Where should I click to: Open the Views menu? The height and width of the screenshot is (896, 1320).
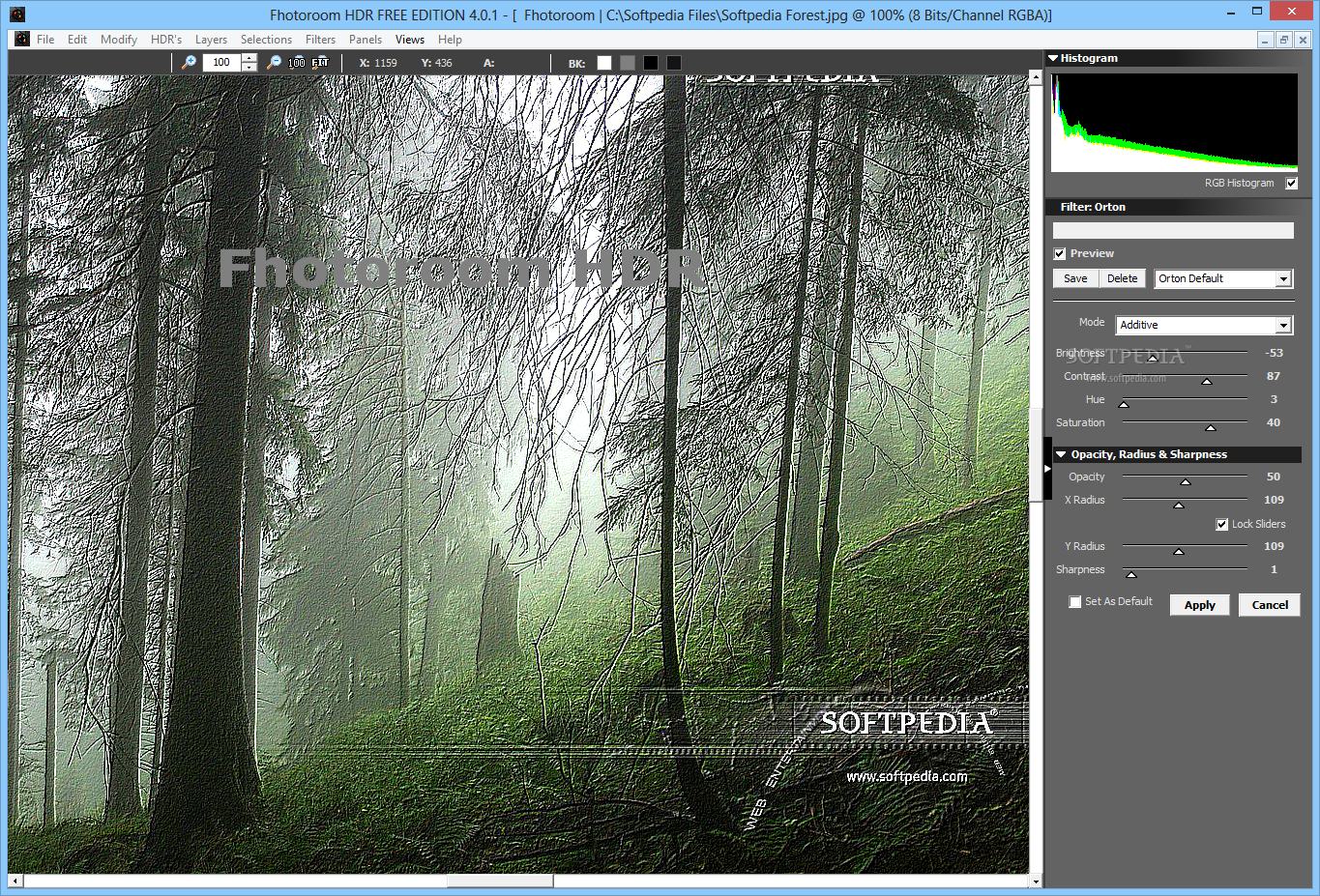point(410,40)
